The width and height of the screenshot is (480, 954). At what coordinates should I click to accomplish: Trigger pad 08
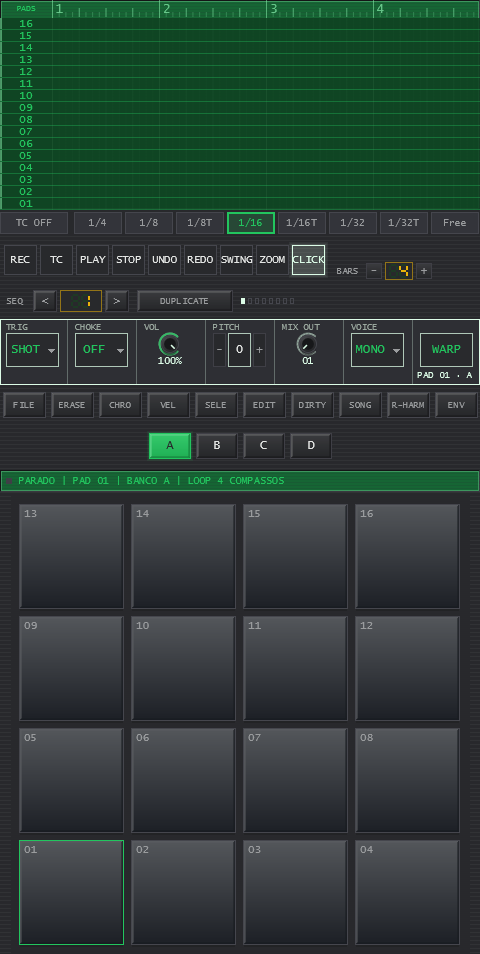click(408, 781)
